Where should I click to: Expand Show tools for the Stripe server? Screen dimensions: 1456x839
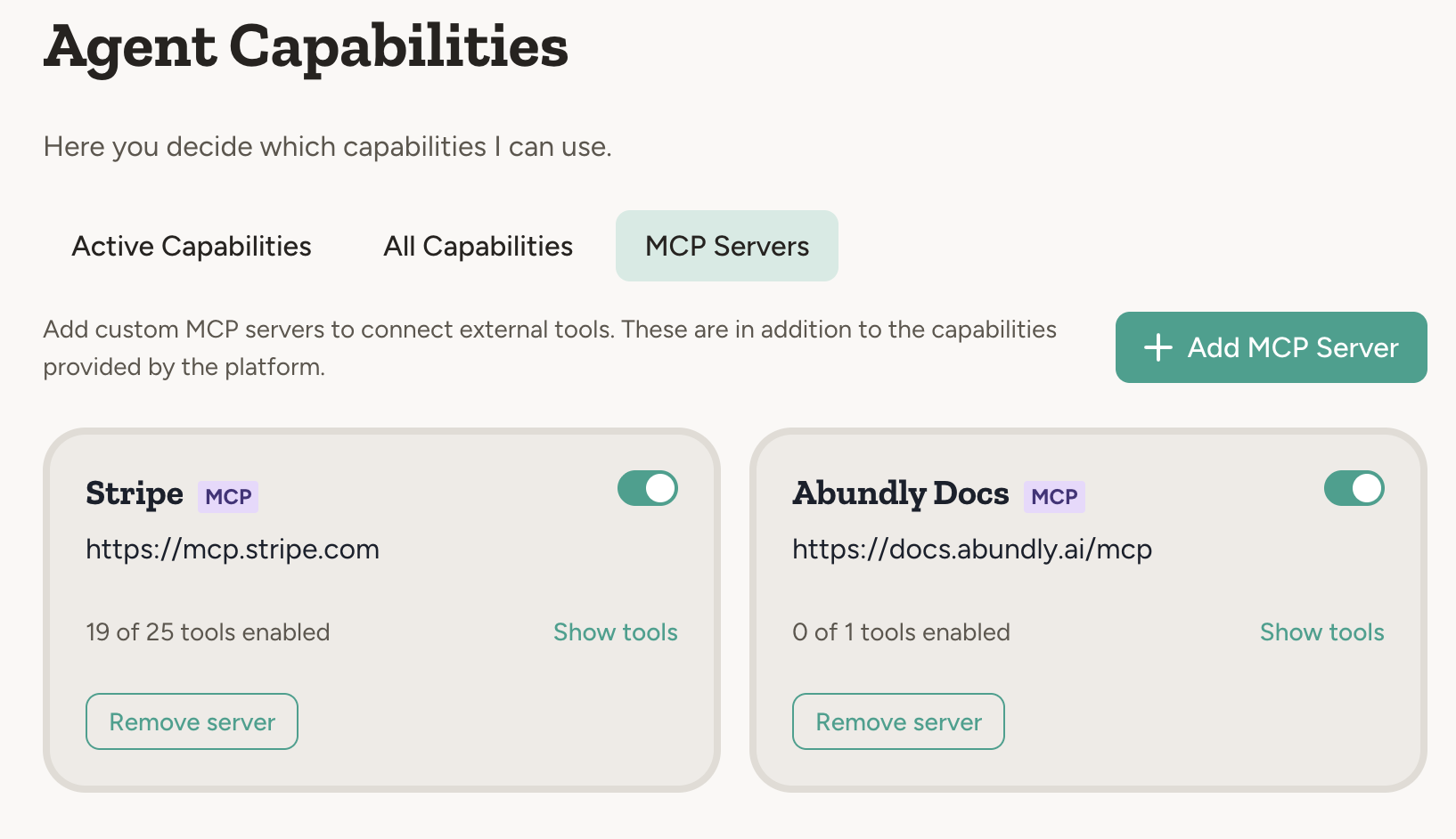615,632
